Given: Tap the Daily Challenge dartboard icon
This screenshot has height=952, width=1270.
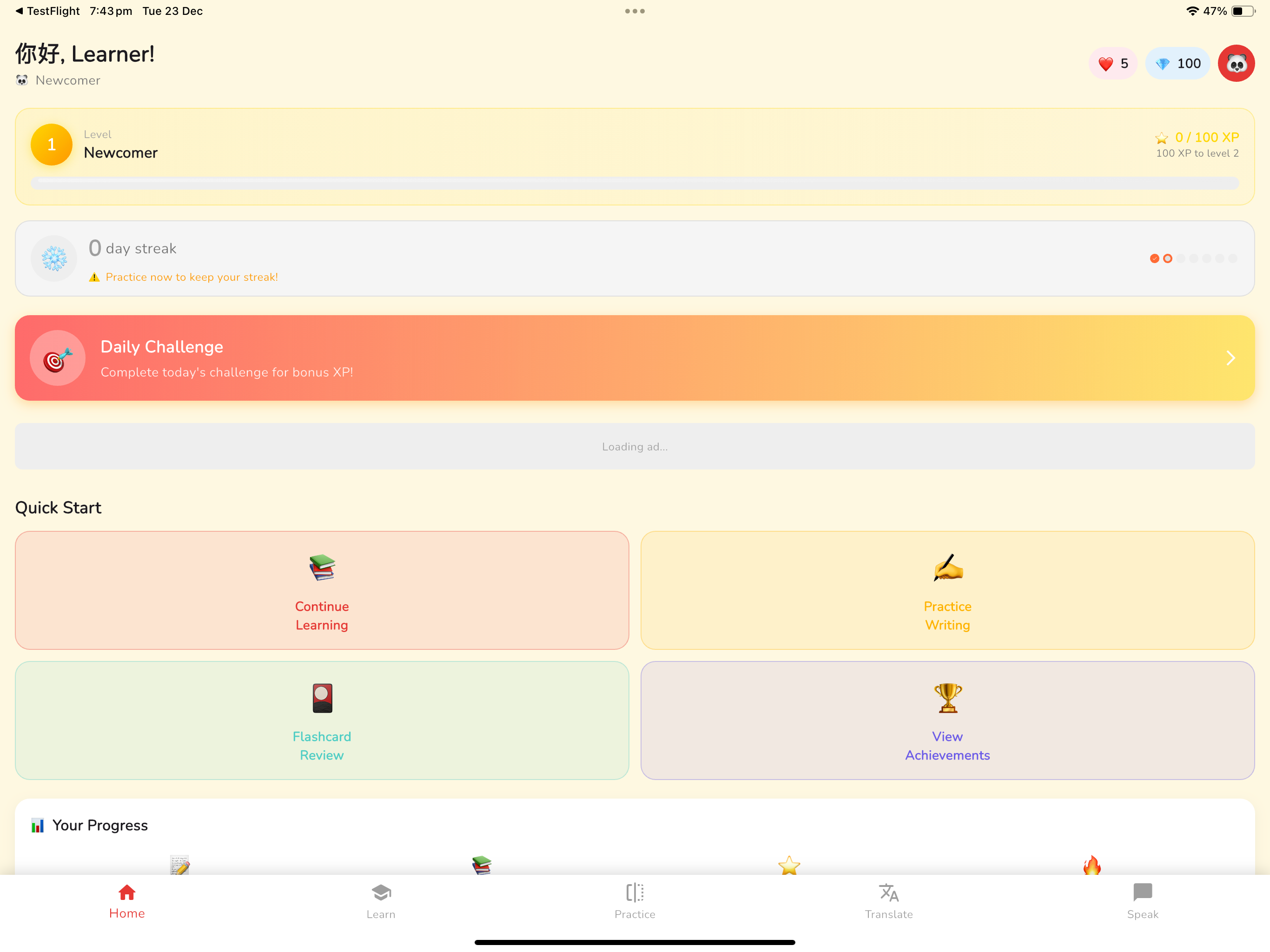Looking at the screenshot, I should point(58,358).
